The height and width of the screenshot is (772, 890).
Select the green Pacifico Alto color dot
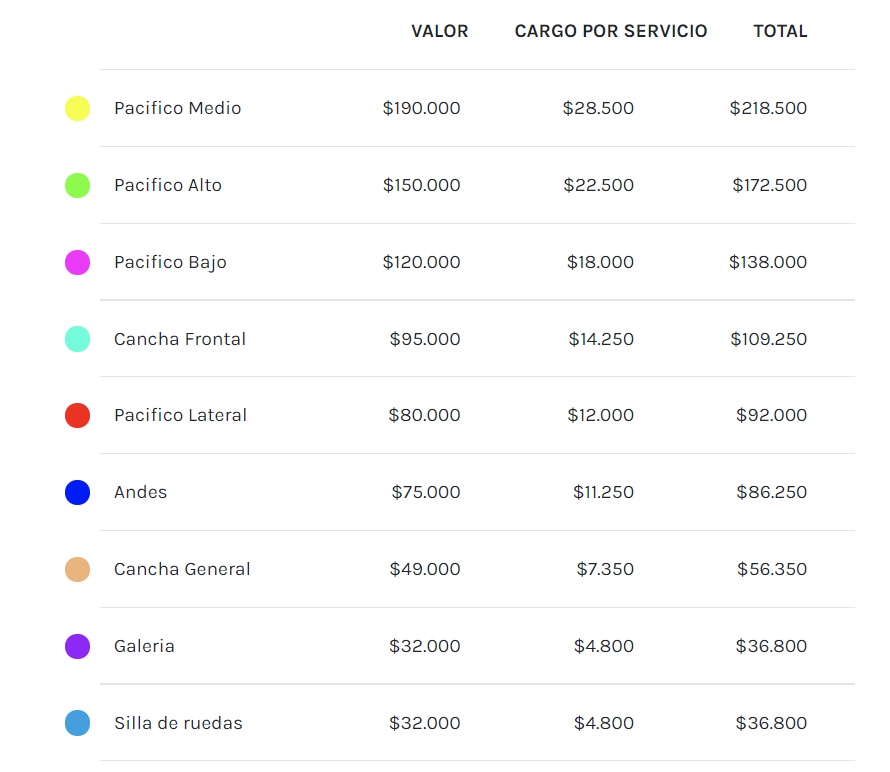[x=77, y=185]
